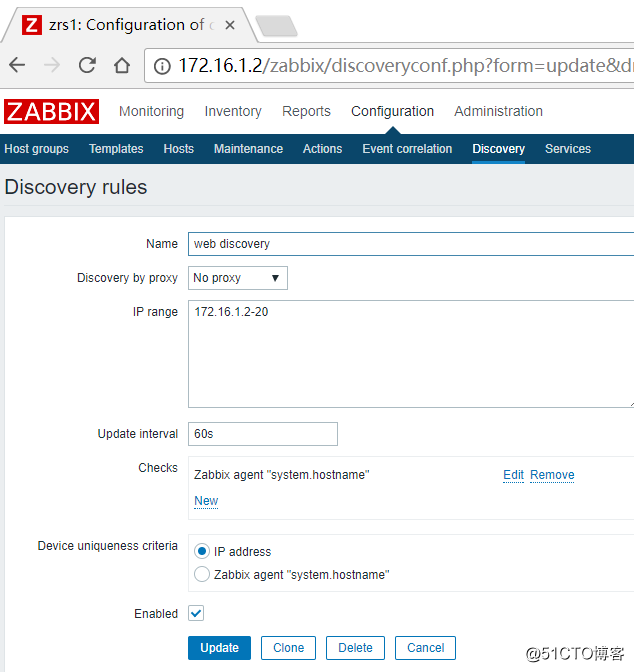Image resolution: width=634 pixels, height=672 pixels.
Task: Go to Hosts submenu
Action: click(178, 149)
